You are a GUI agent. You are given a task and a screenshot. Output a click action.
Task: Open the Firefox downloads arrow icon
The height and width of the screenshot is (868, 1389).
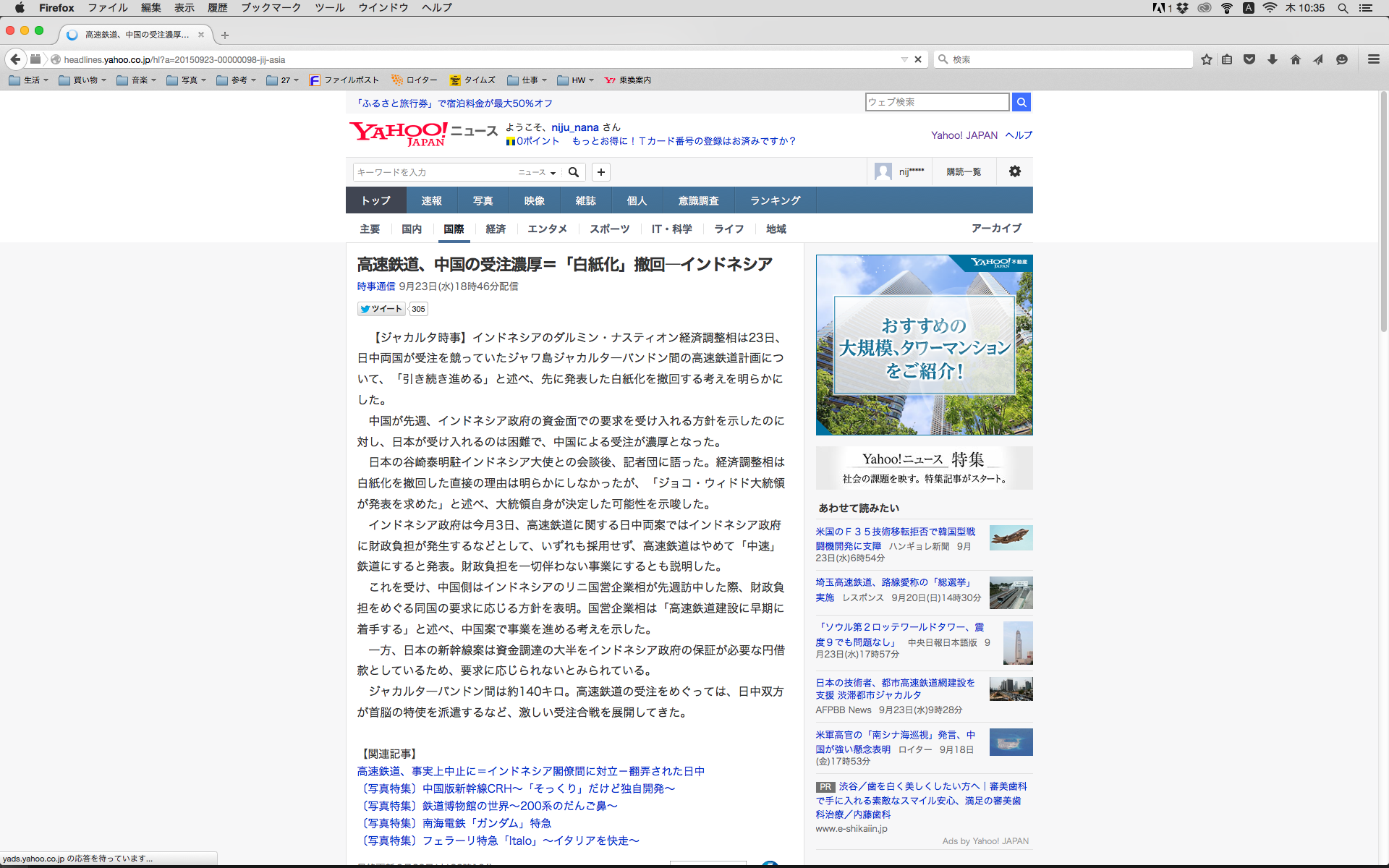1273,59
